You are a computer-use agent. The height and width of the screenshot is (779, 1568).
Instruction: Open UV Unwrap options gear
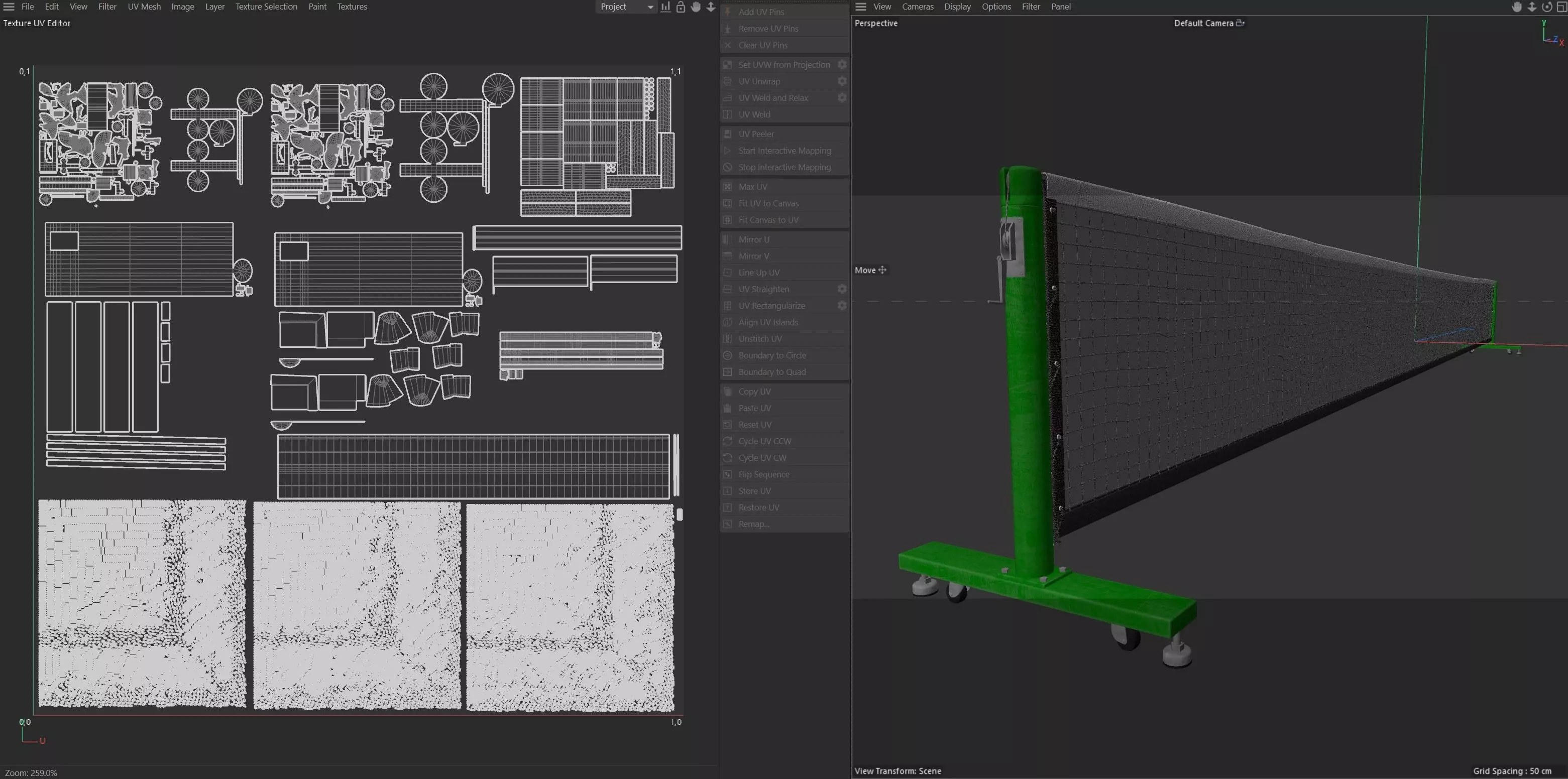(x=842, y=81)
